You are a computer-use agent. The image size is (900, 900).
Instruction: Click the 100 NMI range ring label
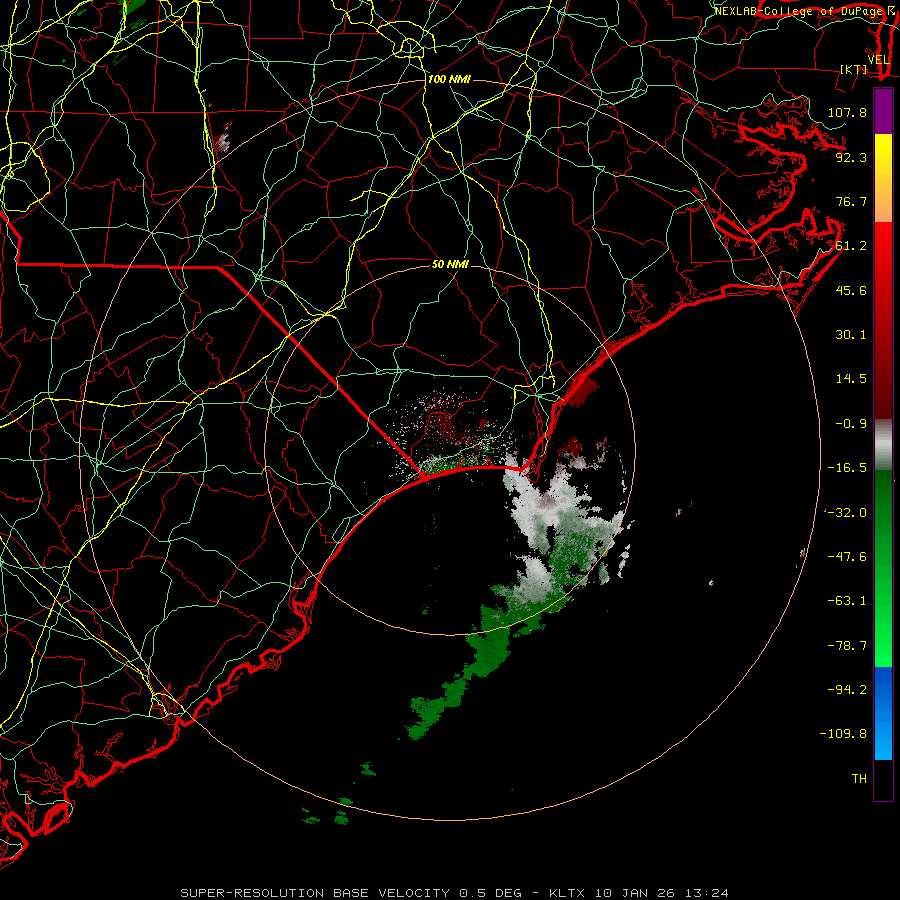tap(449, 79)
